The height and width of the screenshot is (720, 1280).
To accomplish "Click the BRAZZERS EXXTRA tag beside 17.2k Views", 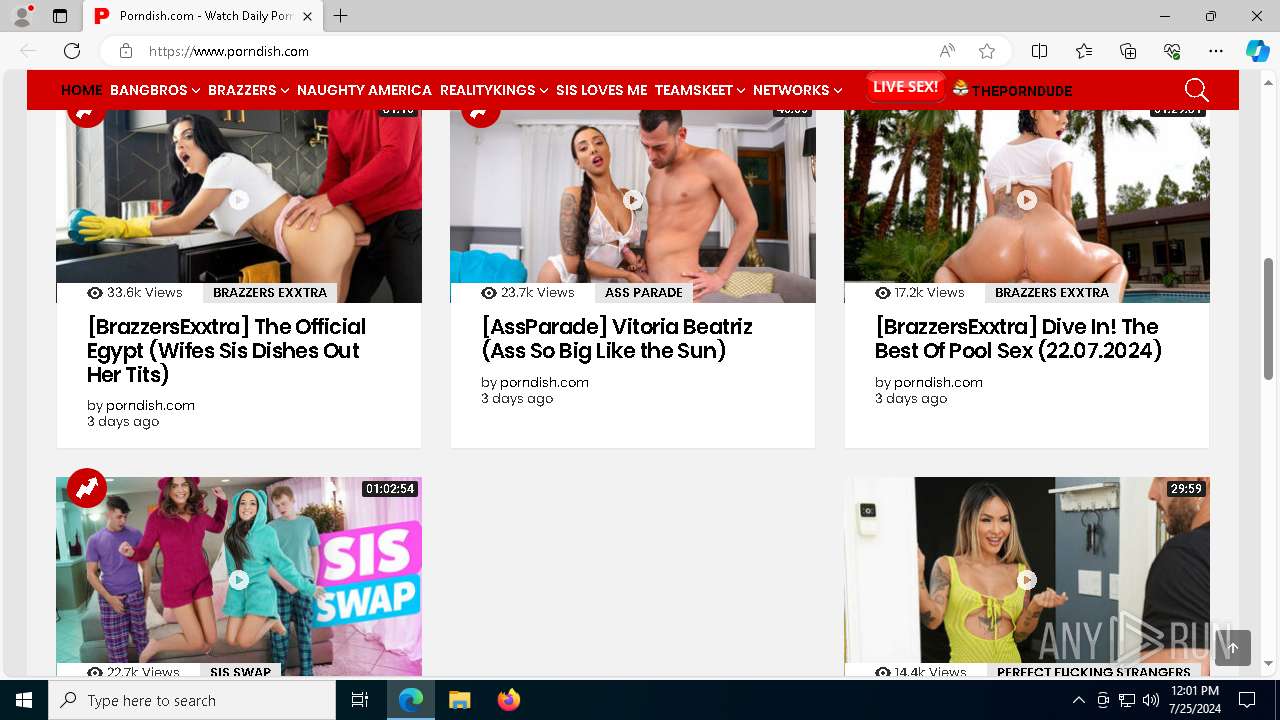I will (x=1052, y=293).
